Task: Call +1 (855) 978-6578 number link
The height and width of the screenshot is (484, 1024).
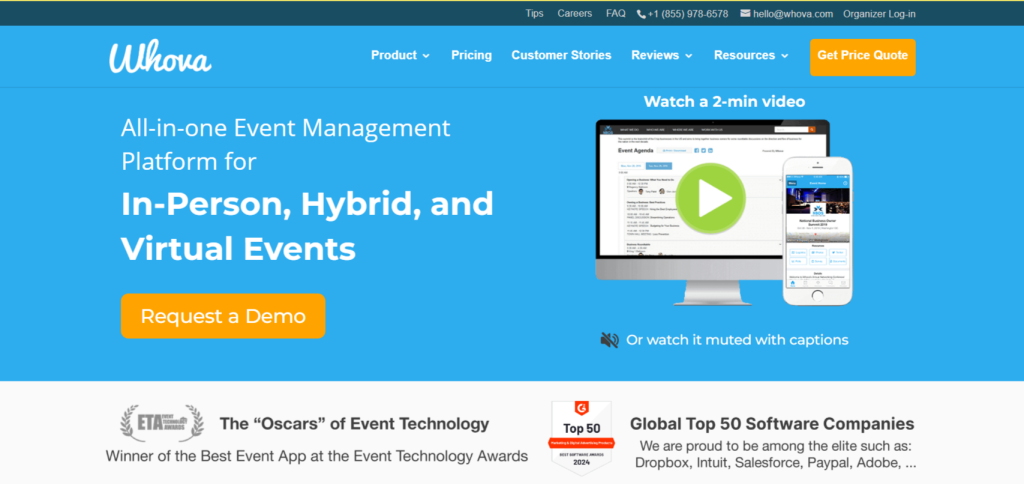Action: coord(688,14)
